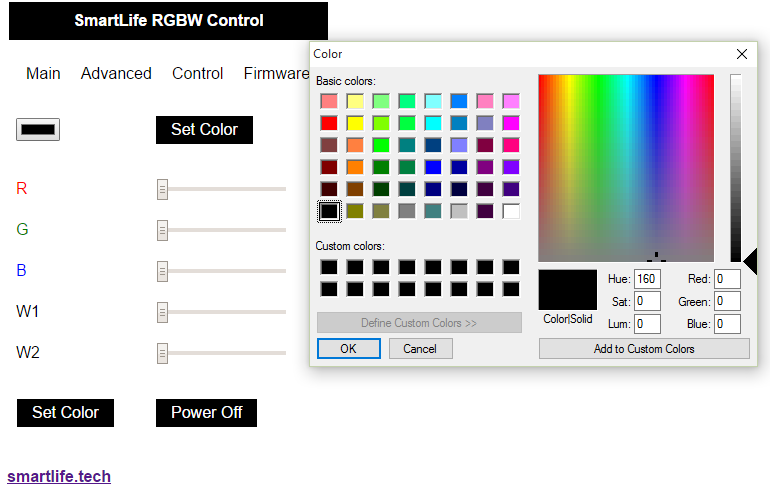770x498 pixels.
Task: Click the Color|Solid preview box
Action: tap(568, 290)
